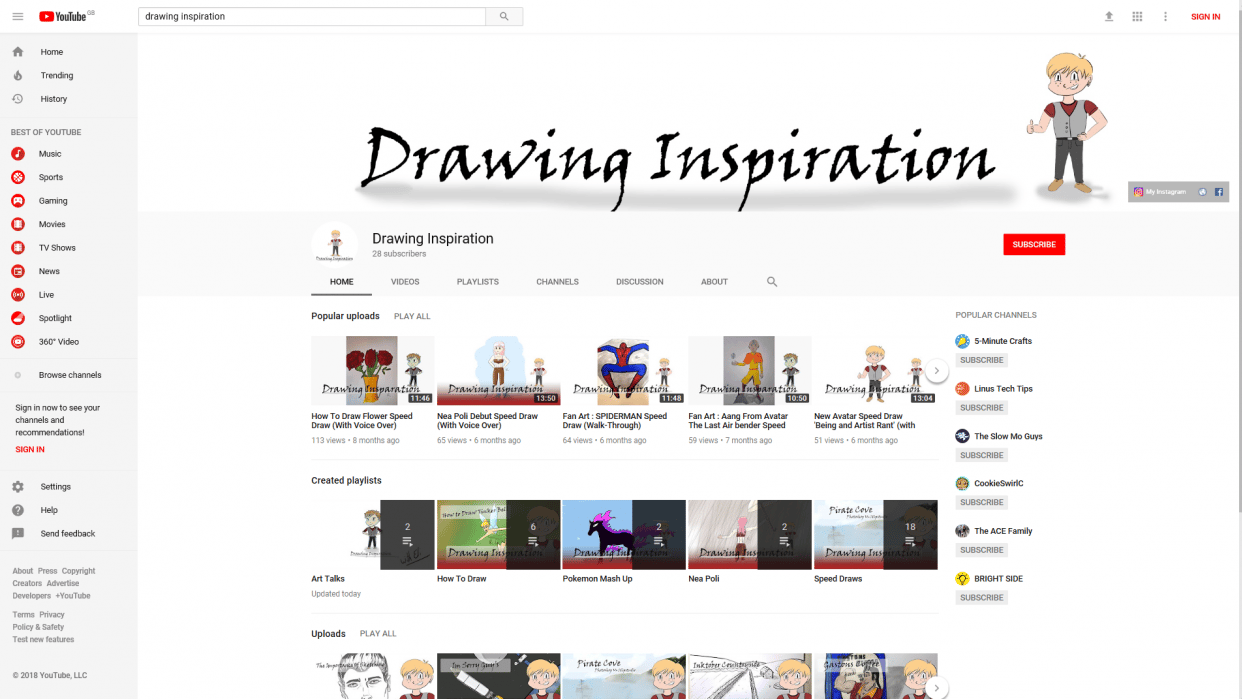Expand more popular uploads with right arrow
1242x699 pixels.
pyautogui.click(x=936, y=369)
